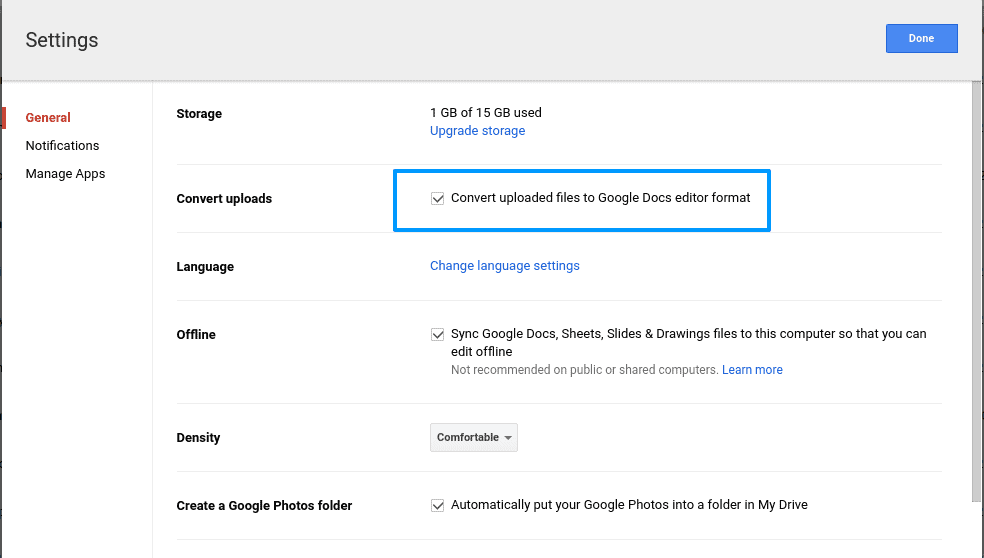Click the 'Convert uploaded files to Google Docs' label
984x558 pixels.
(600, 198)
